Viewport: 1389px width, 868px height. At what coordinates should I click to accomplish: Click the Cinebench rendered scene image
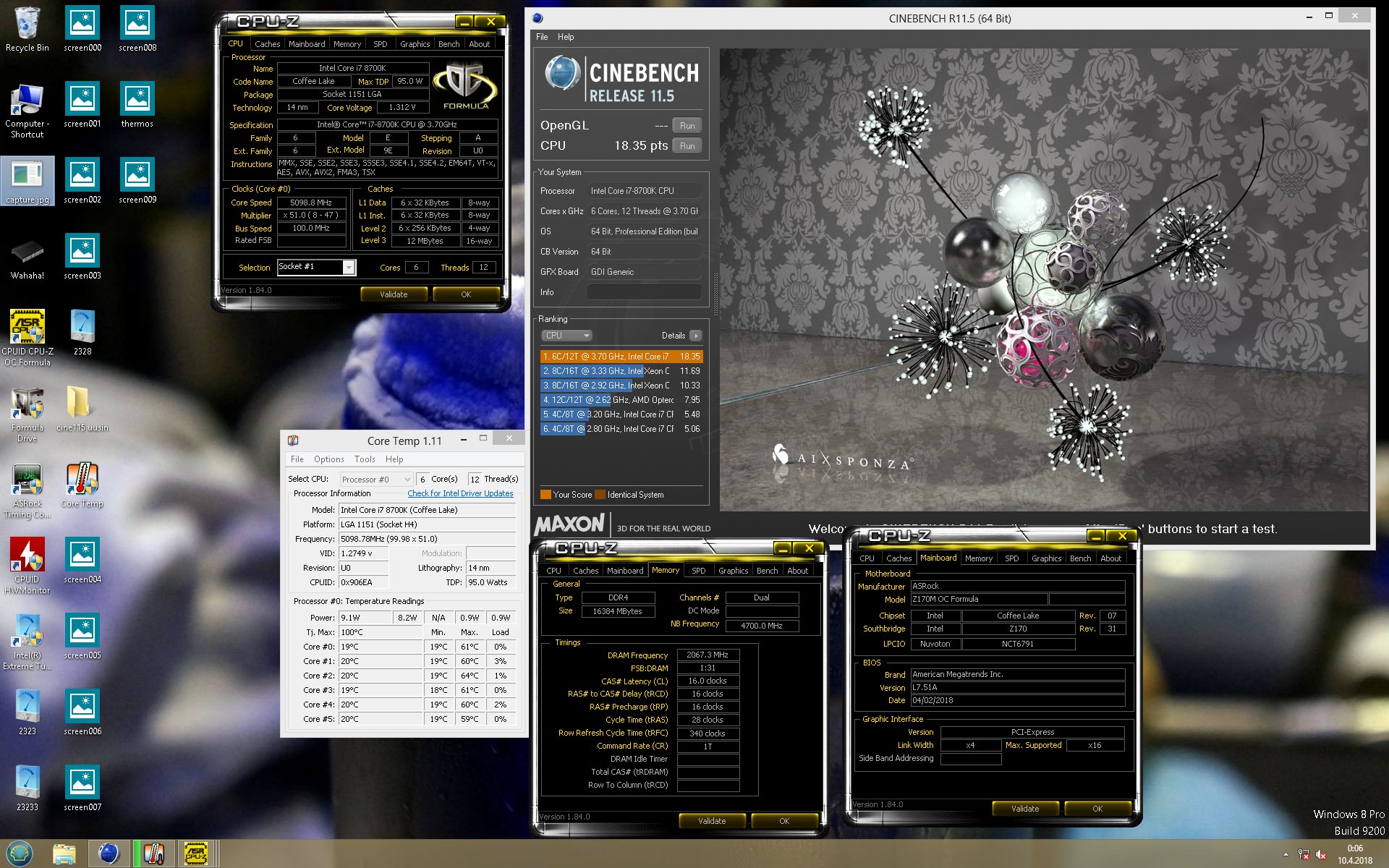[x=1044, y=280]
